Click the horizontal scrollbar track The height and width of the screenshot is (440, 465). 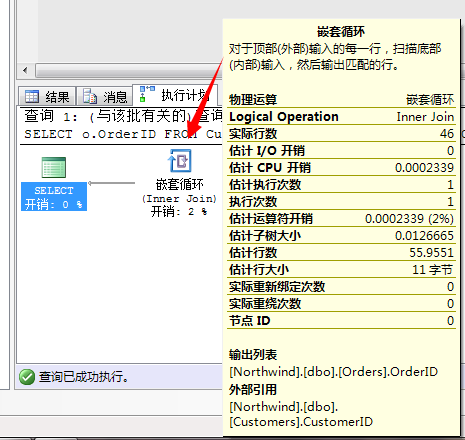[128, 71]
